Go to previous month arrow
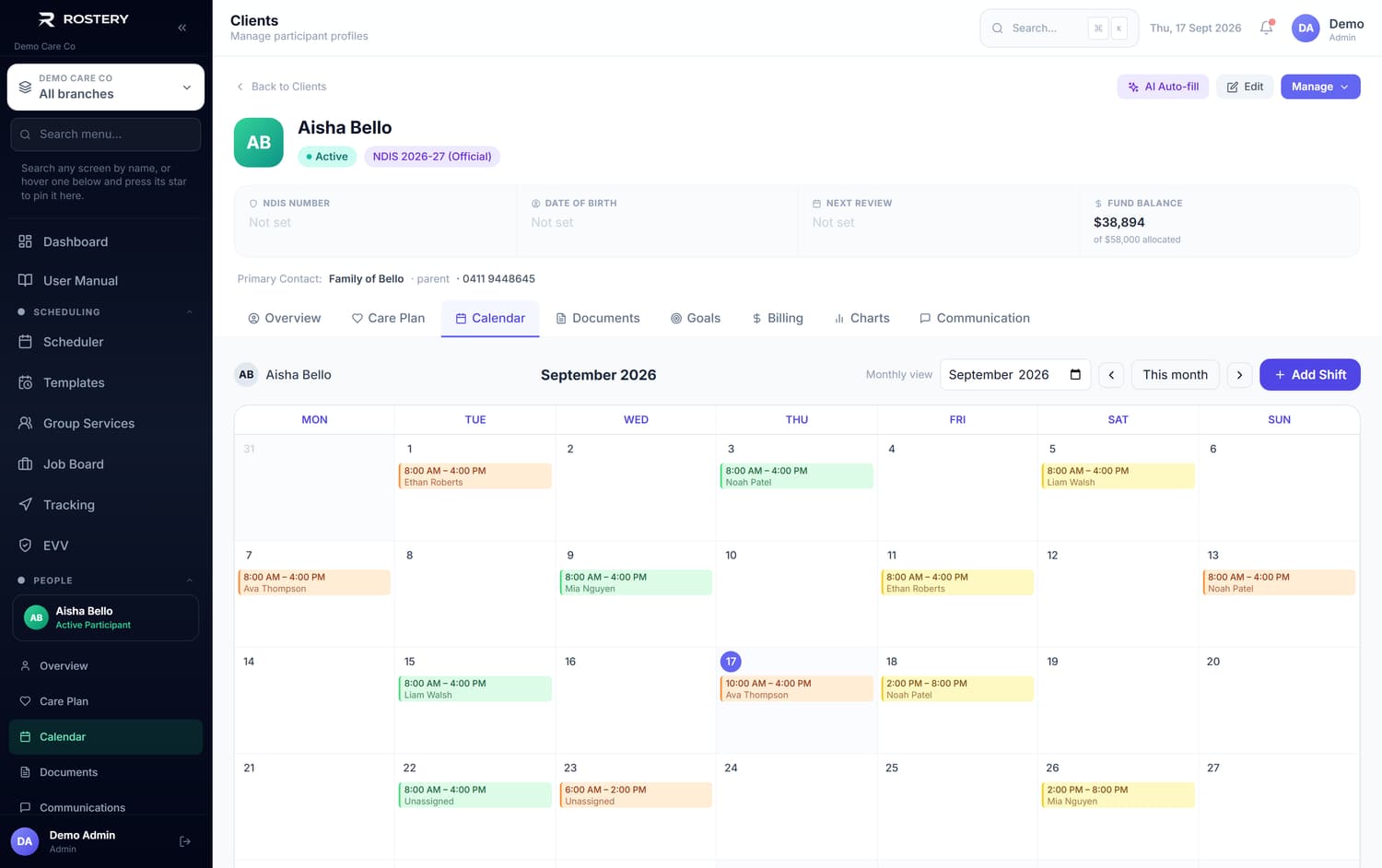The height and width of the screenshot is (868, 1382). [1111, 375]
